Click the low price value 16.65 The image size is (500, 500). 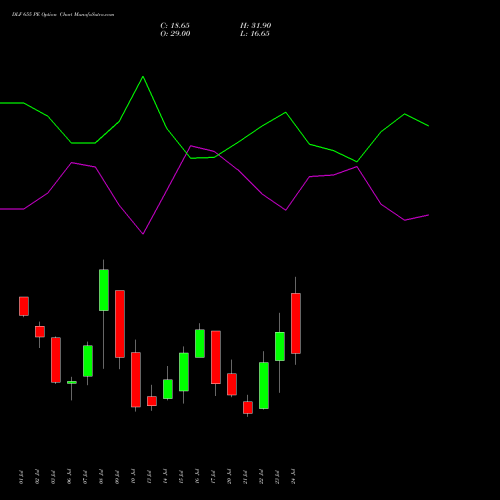click(260, 34)
